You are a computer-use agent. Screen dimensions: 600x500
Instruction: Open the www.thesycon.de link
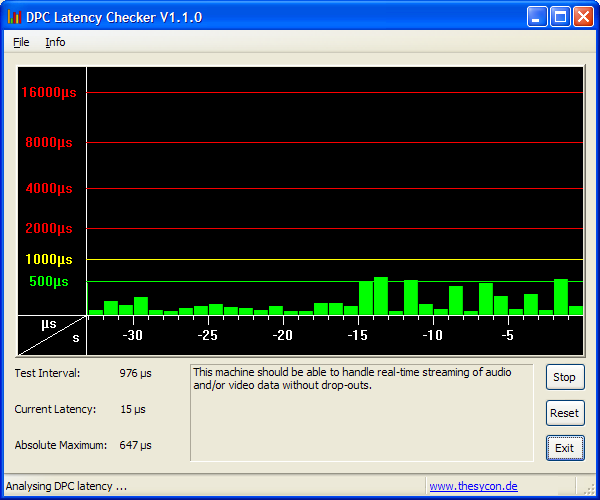point(473,486)
